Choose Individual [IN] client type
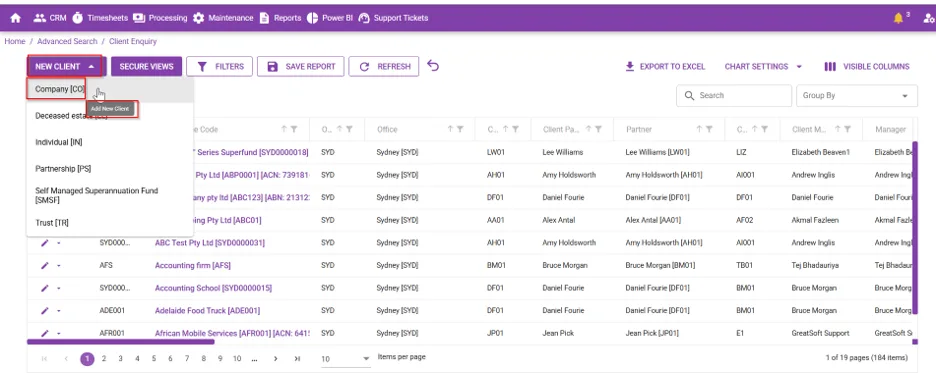 click(110, 142)
